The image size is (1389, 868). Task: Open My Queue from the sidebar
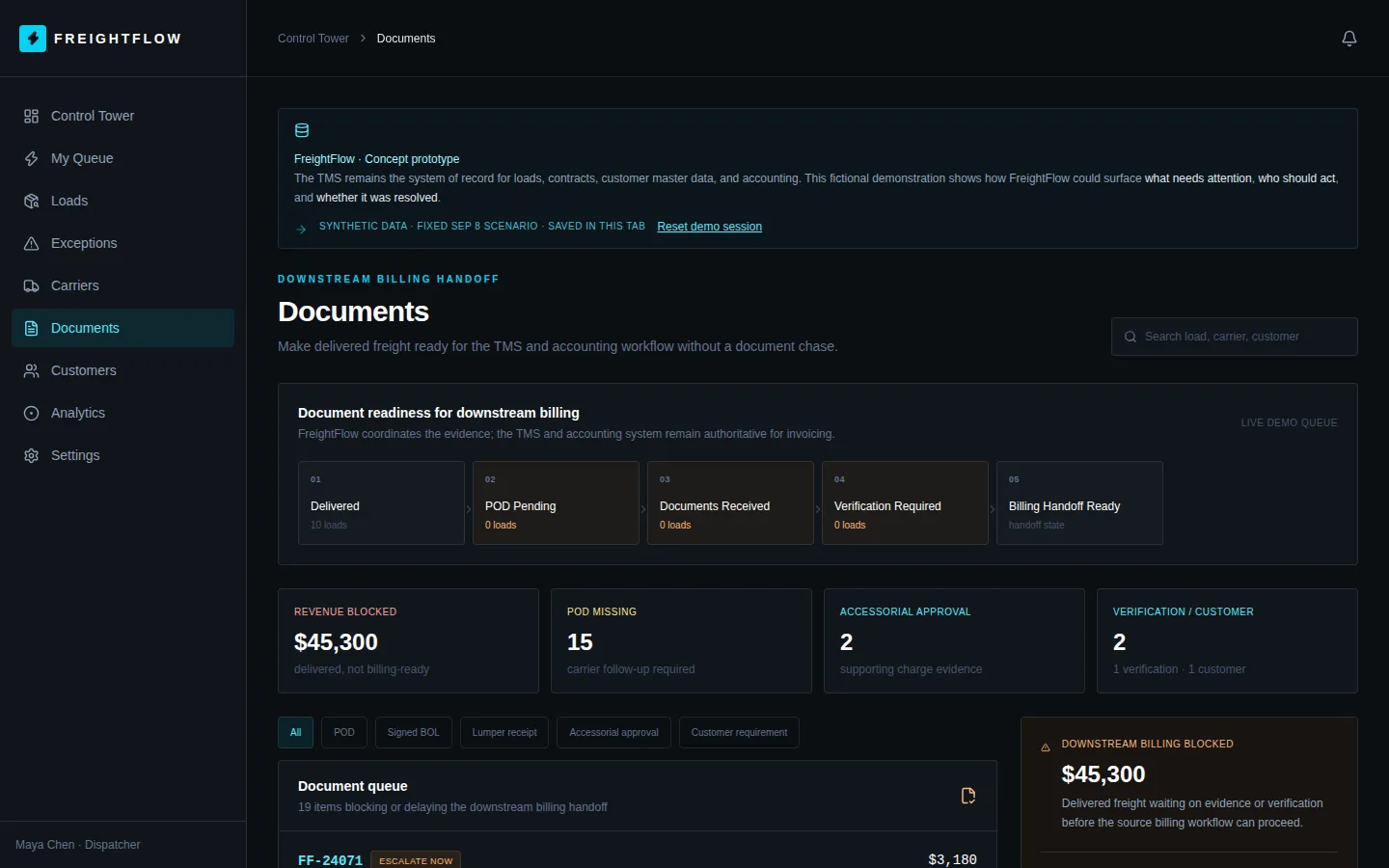[123, 158]
